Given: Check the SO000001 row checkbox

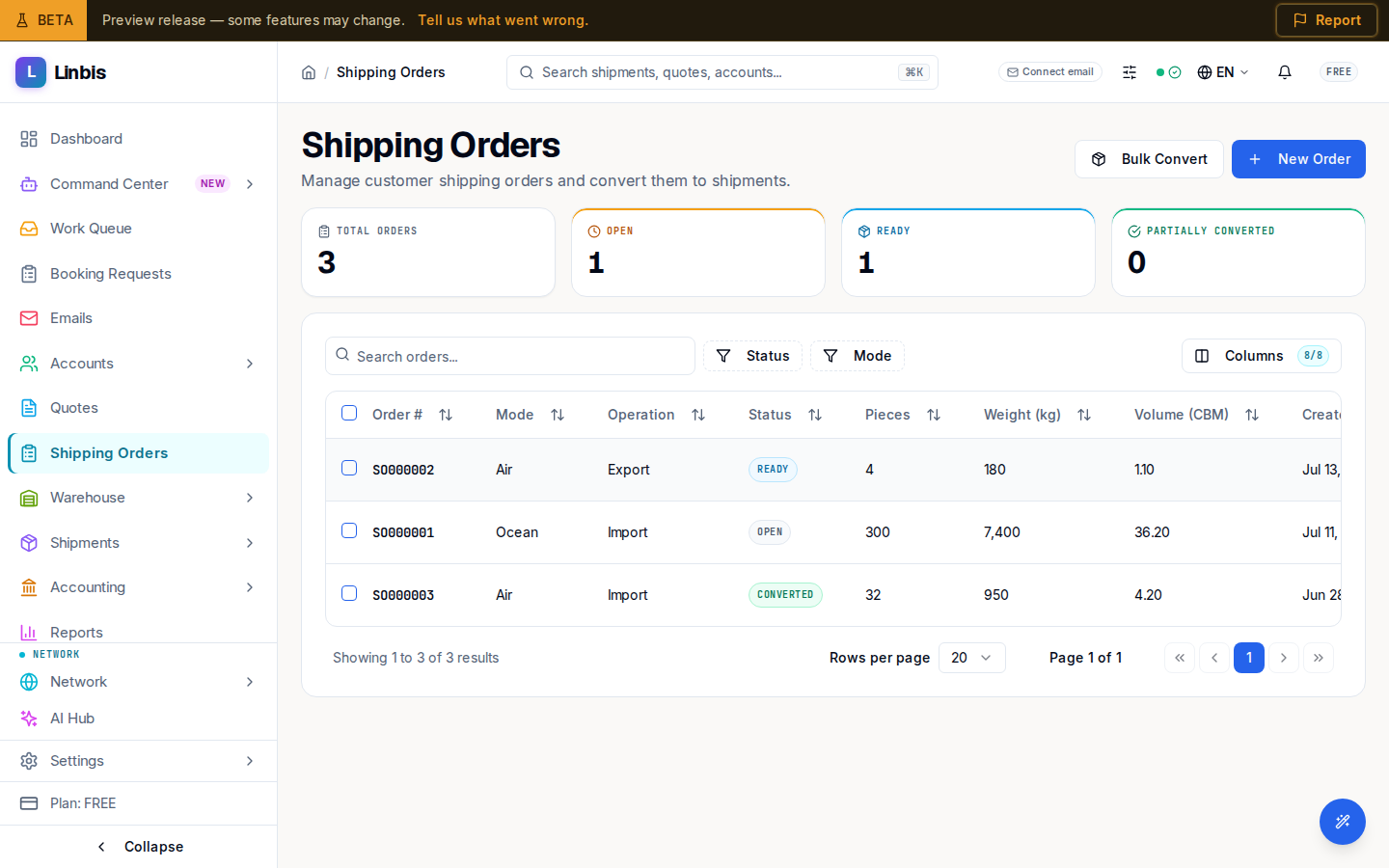Looking at the screenshot, I should point(349,530).
